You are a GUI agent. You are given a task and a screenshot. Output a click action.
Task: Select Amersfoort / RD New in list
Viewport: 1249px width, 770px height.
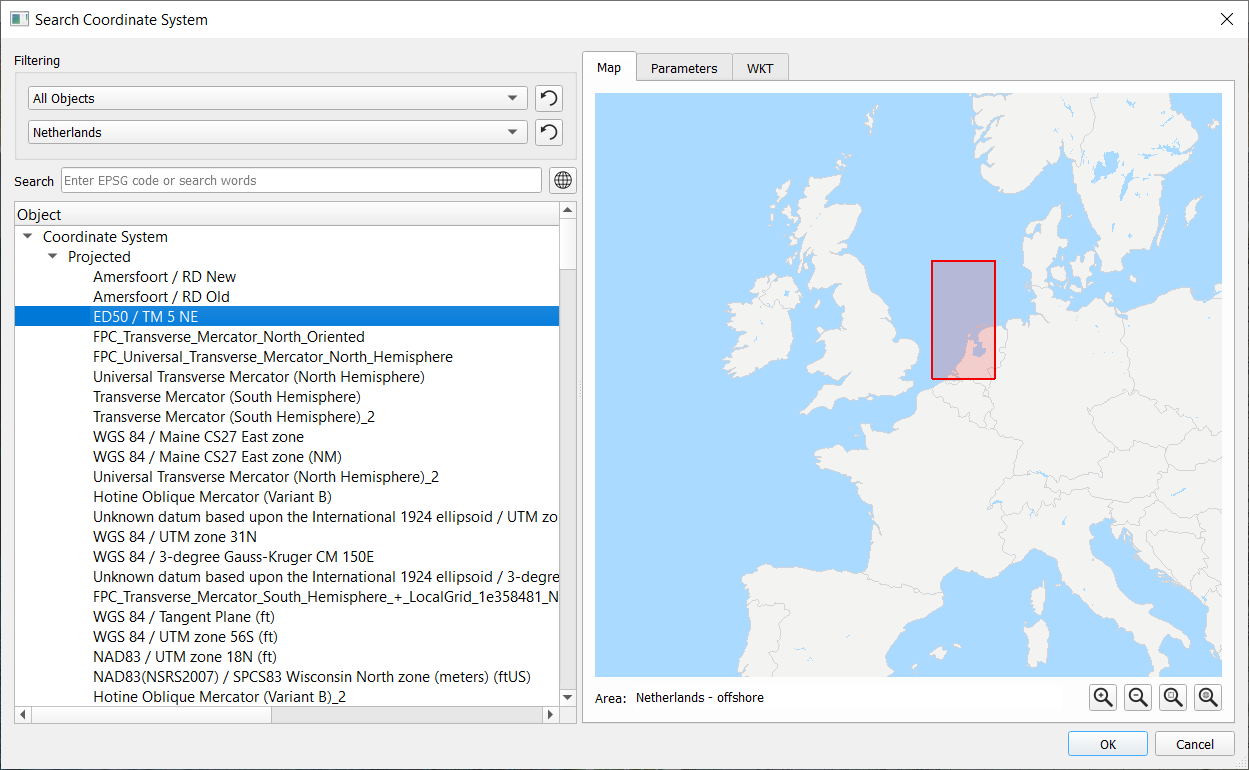164,277
